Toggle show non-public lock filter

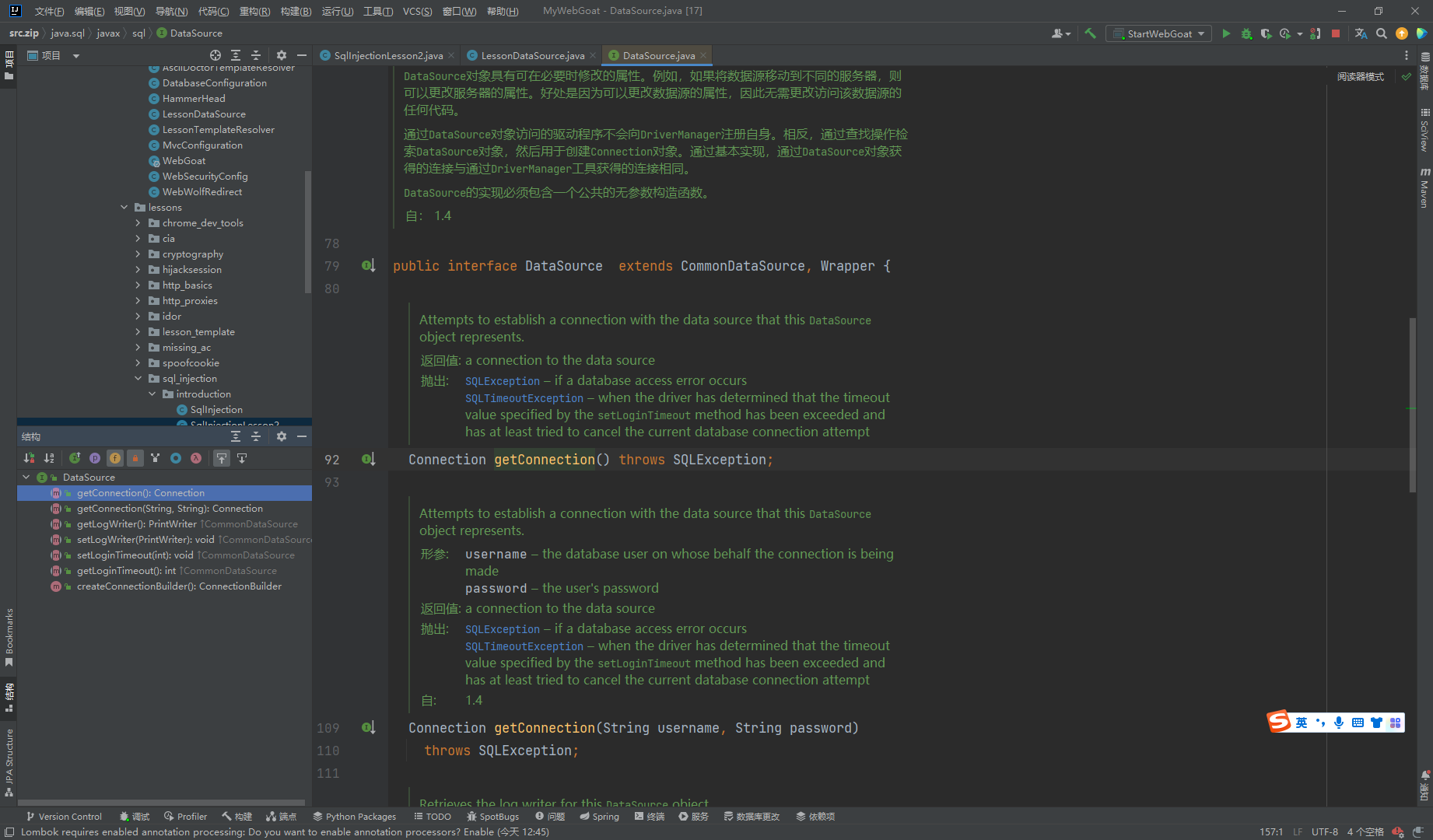[x=135, y=458]
